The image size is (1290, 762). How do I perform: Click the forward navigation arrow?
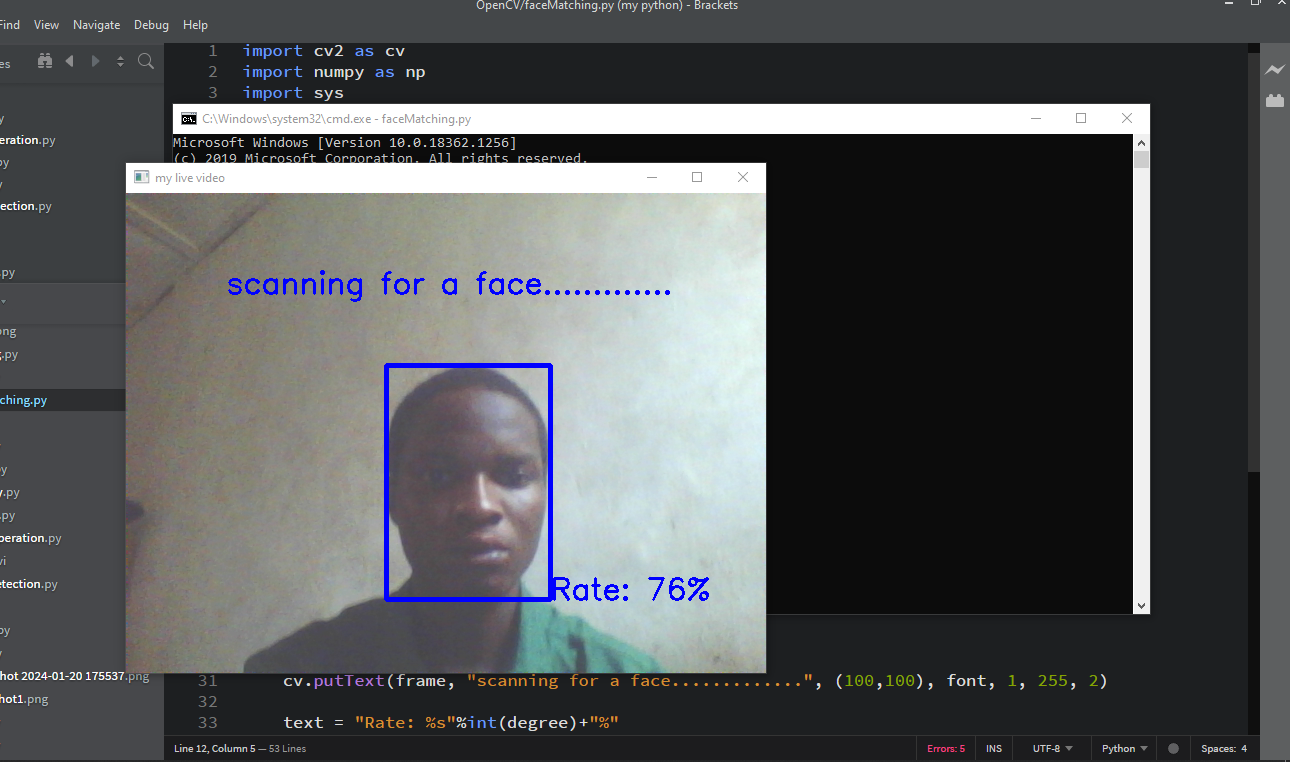[x=95, y=61]
